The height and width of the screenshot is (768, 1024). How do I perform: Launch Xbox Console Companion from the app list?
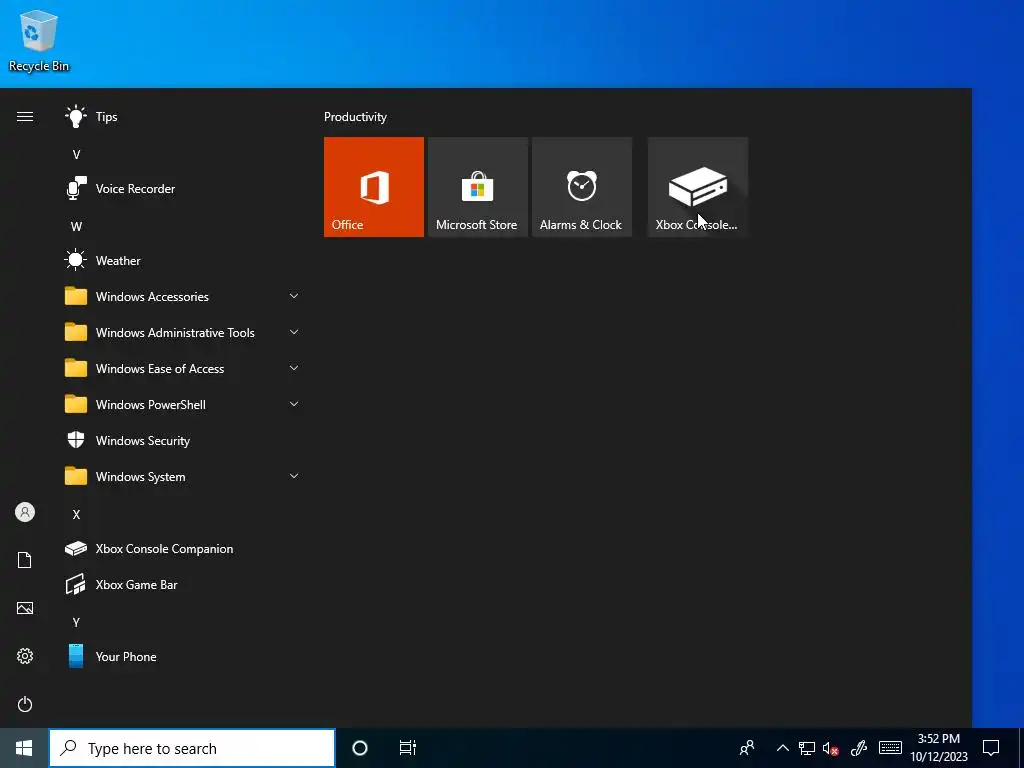click(183, 549)
